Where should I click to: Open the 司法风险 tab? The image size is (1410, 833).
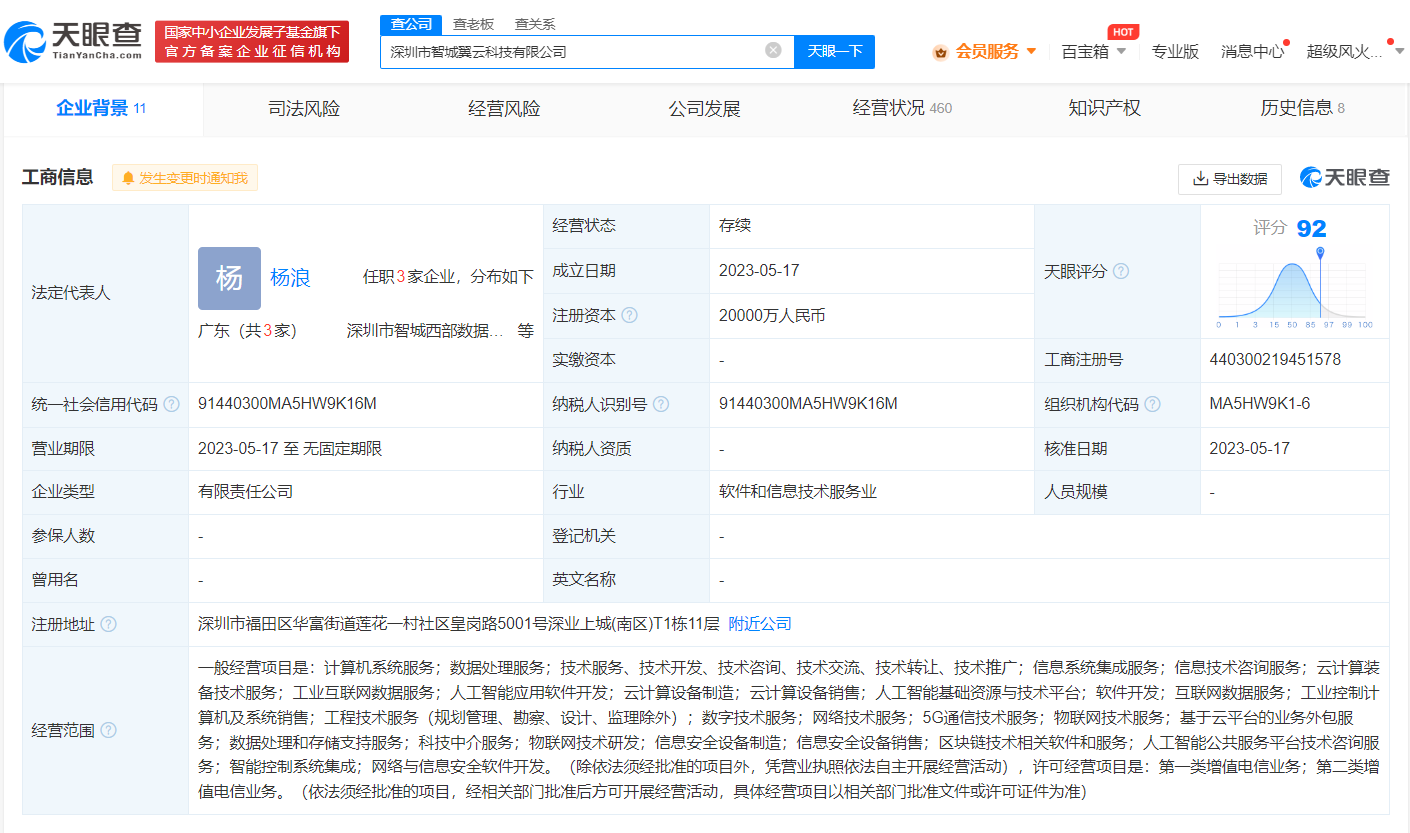(304, 109)
